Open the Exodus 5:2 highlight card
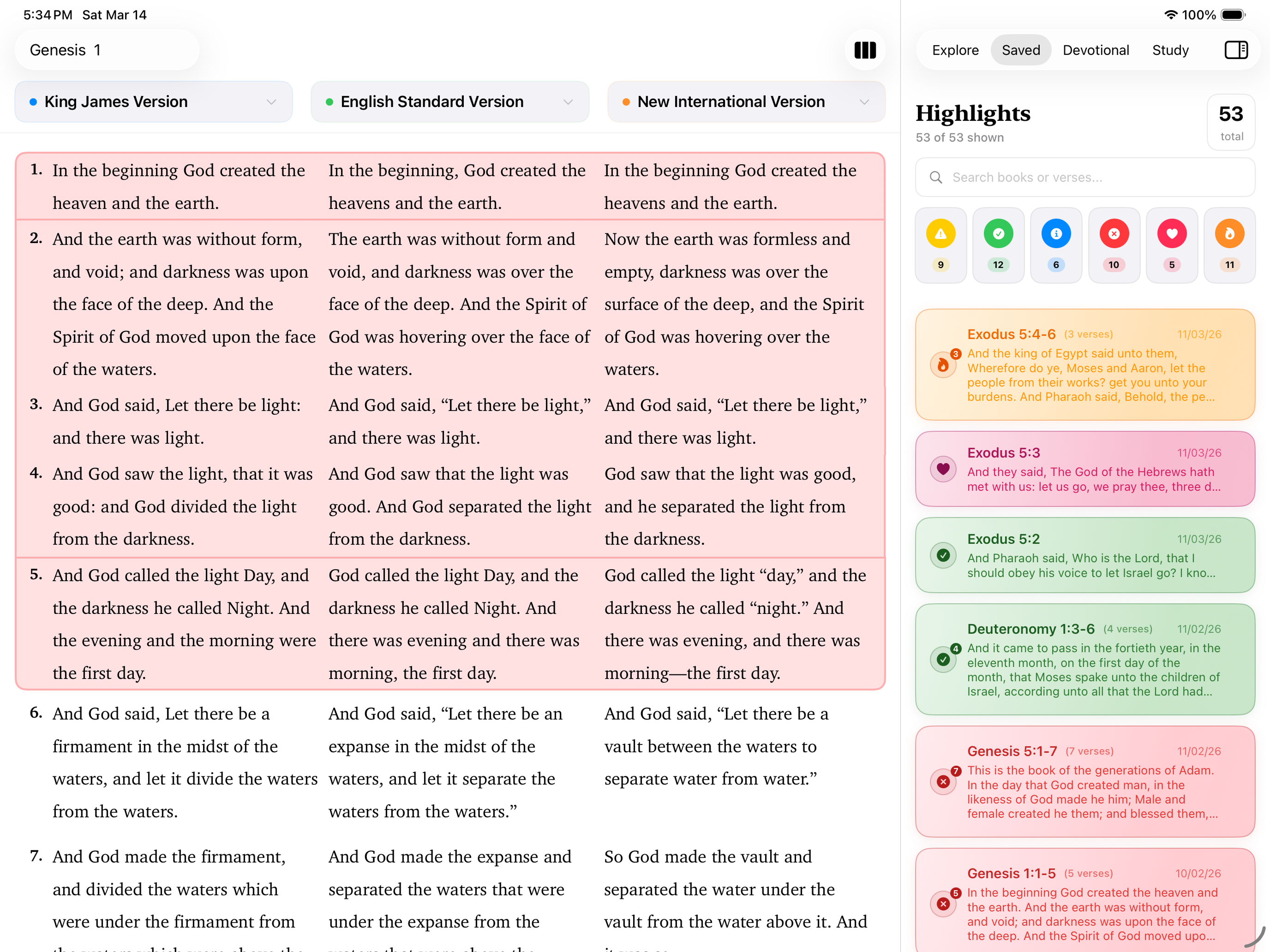Image resolution: width=1270 pixels, height=952 pixels. 1084,555
